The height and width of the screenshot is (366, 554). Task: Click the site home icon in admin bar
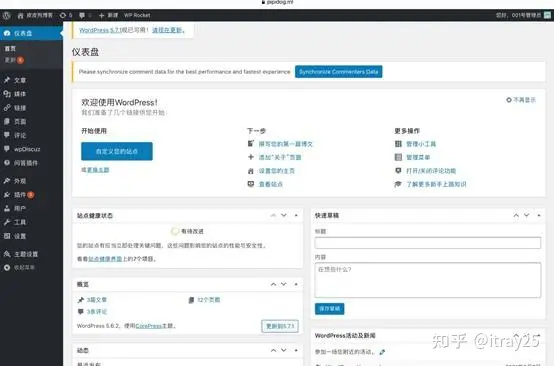tap(20, 16)
